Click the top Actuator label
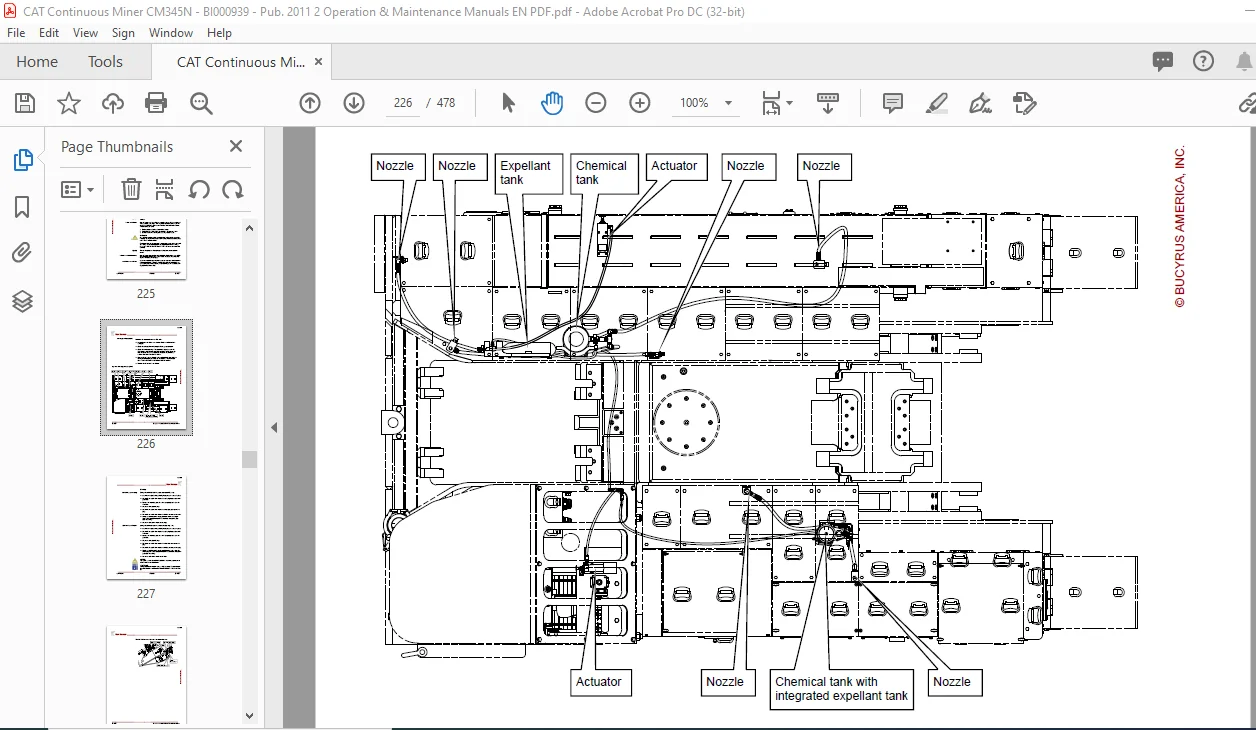The image size is (1256, 730). point(675,167)
